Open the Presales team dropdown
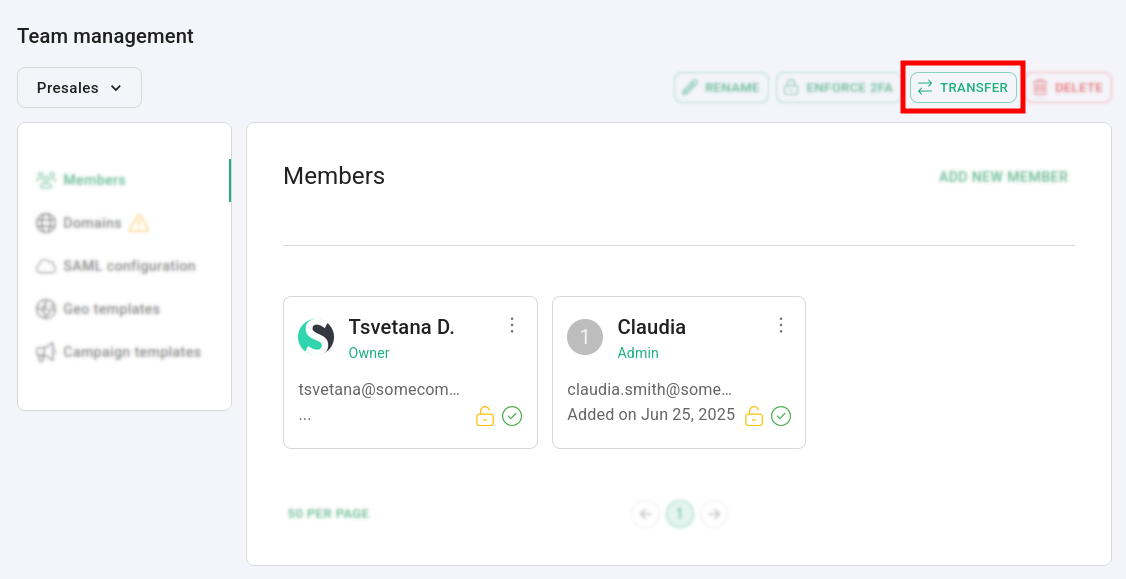 [x=79, y=88]
